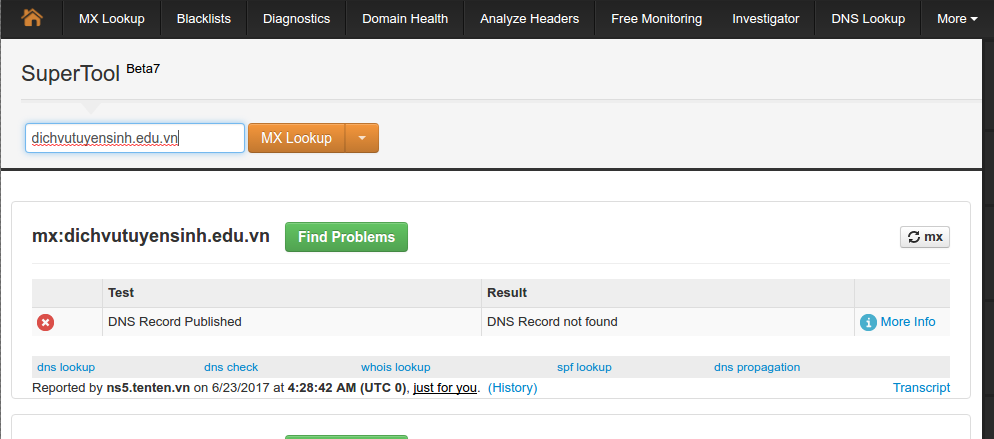This screenshot has height=439, width=994.
Task: Click the blue More Info icon
Action: pos(868,322)
